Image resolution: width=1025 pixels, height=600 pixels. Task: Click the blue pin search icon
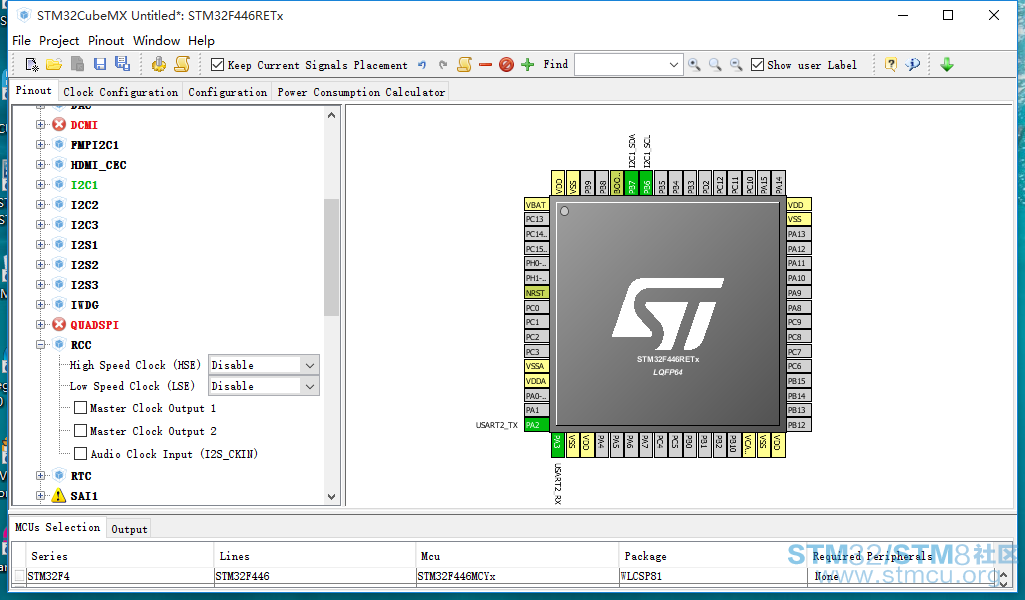pyautogui.click(x=913, y=64)
